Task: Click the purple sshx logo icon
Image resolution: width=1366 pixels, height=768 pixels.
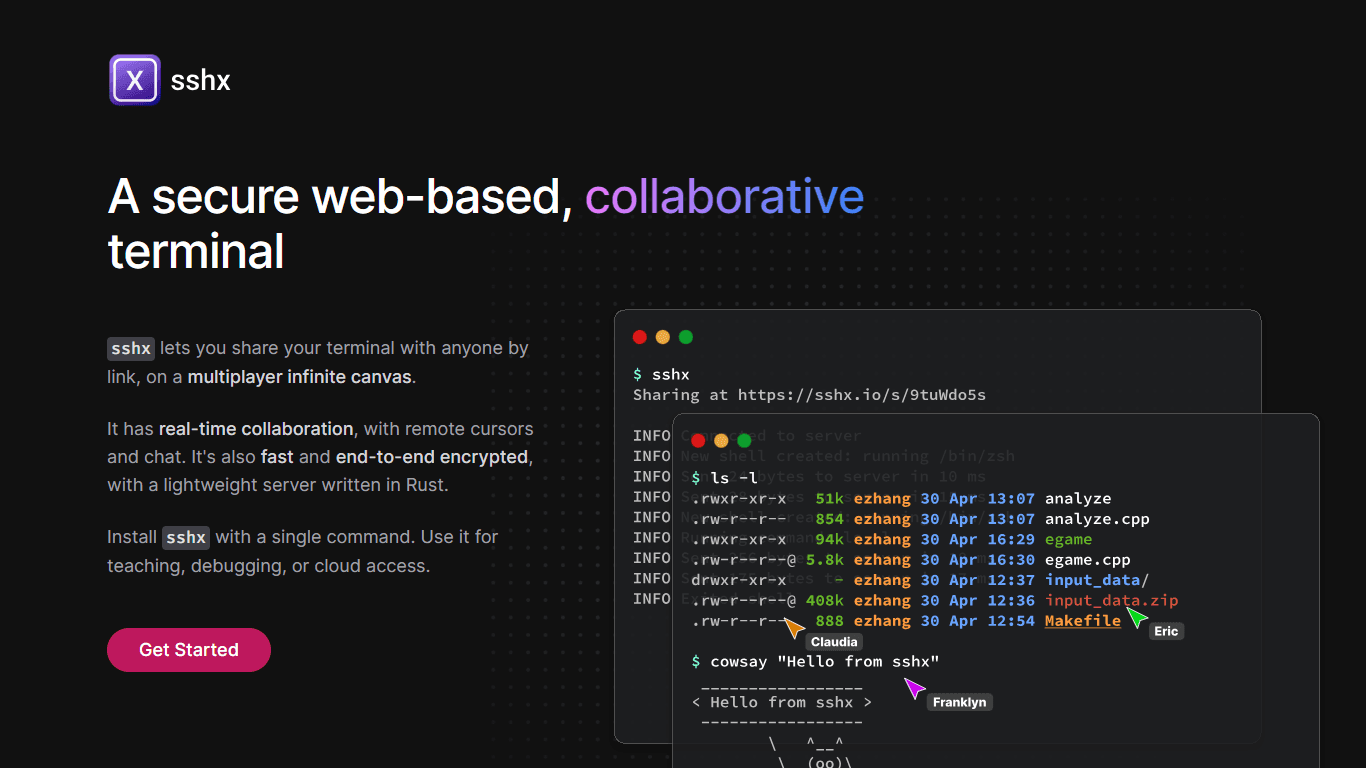Action: click(135, 80)
